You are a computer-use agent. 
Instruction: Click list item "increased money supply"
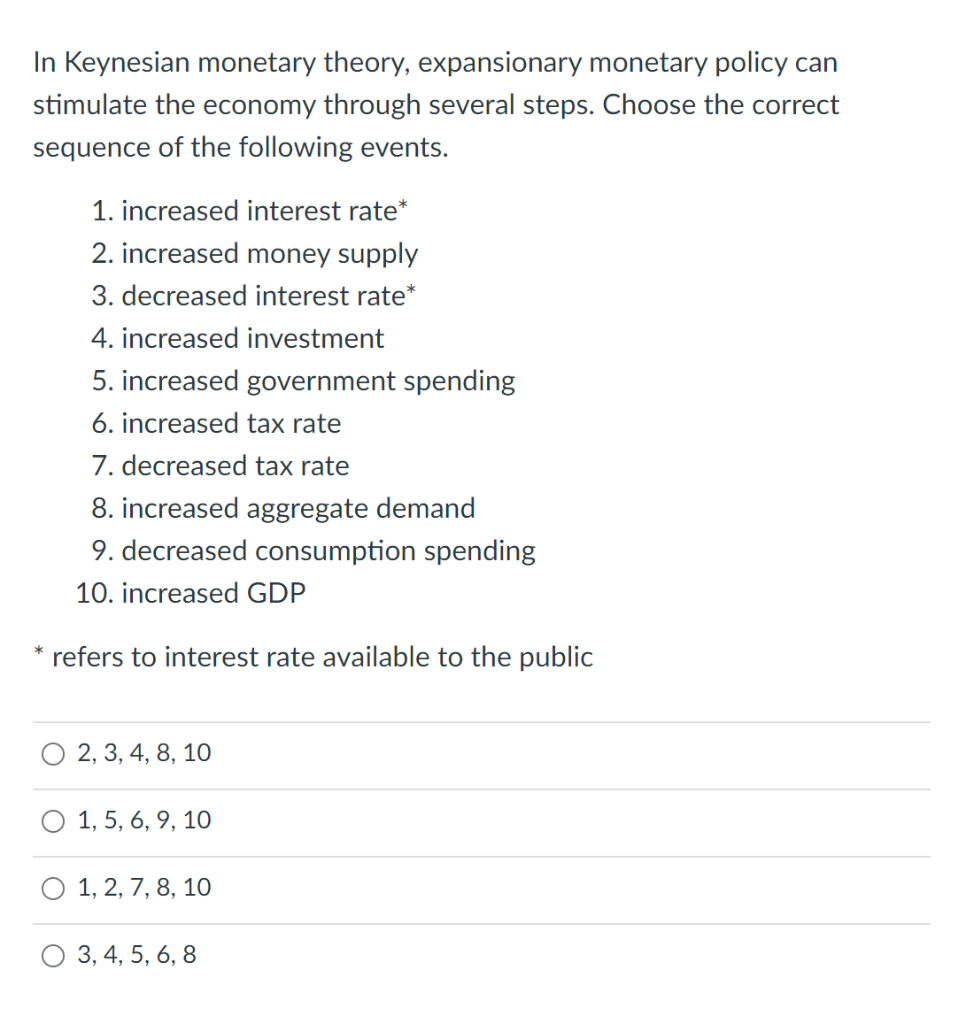[x=255, y=254]
